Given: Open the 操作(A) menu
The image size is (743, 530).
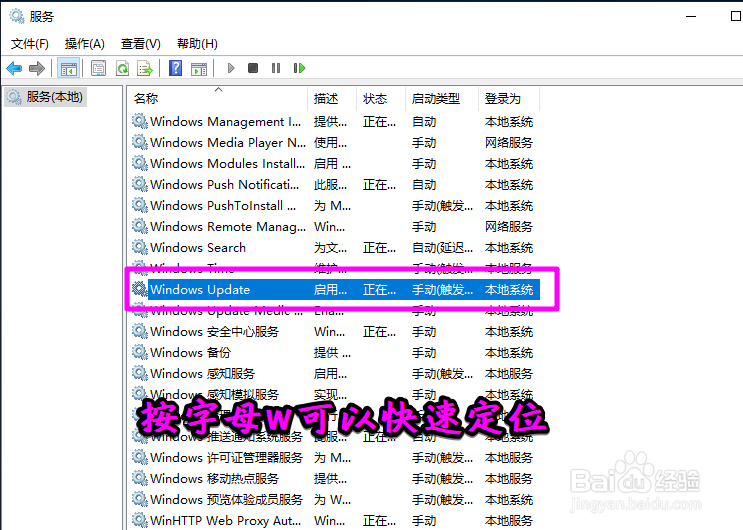Looking at the screenshot, I should point(84,44).
